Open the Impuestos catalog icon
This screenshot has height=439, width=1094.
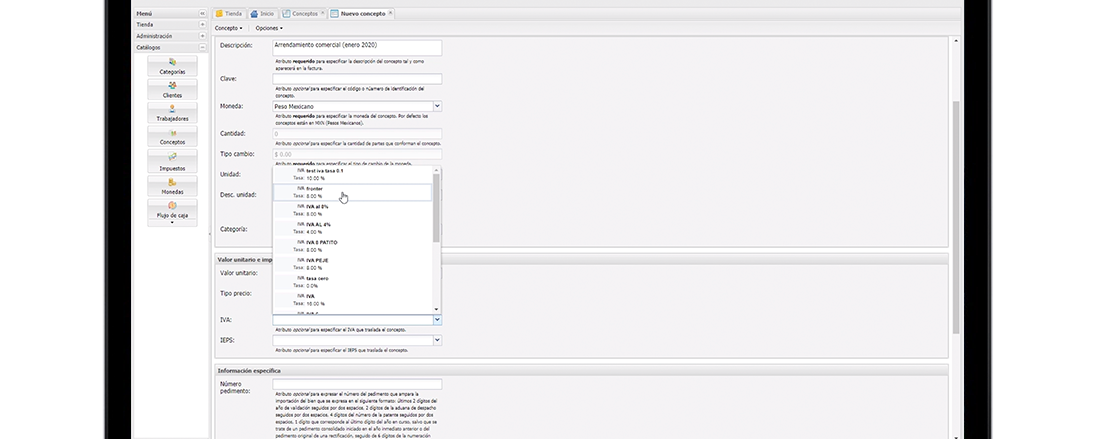pos(172,162)
